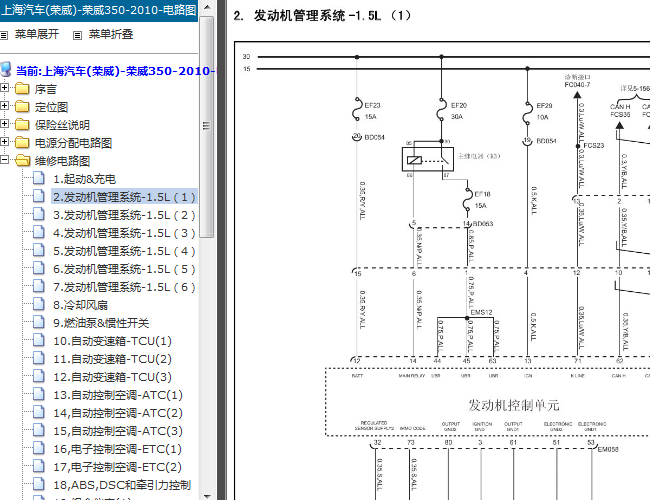Click the sidebar scrollbar down arrow
The height and width of the screenshot is (500, 650).
click(207, 495)
